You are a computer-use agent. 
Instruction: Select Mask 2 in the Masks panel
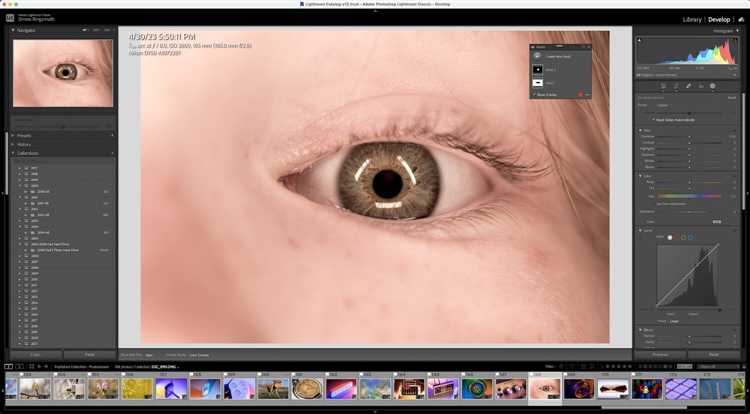[550, 70]
